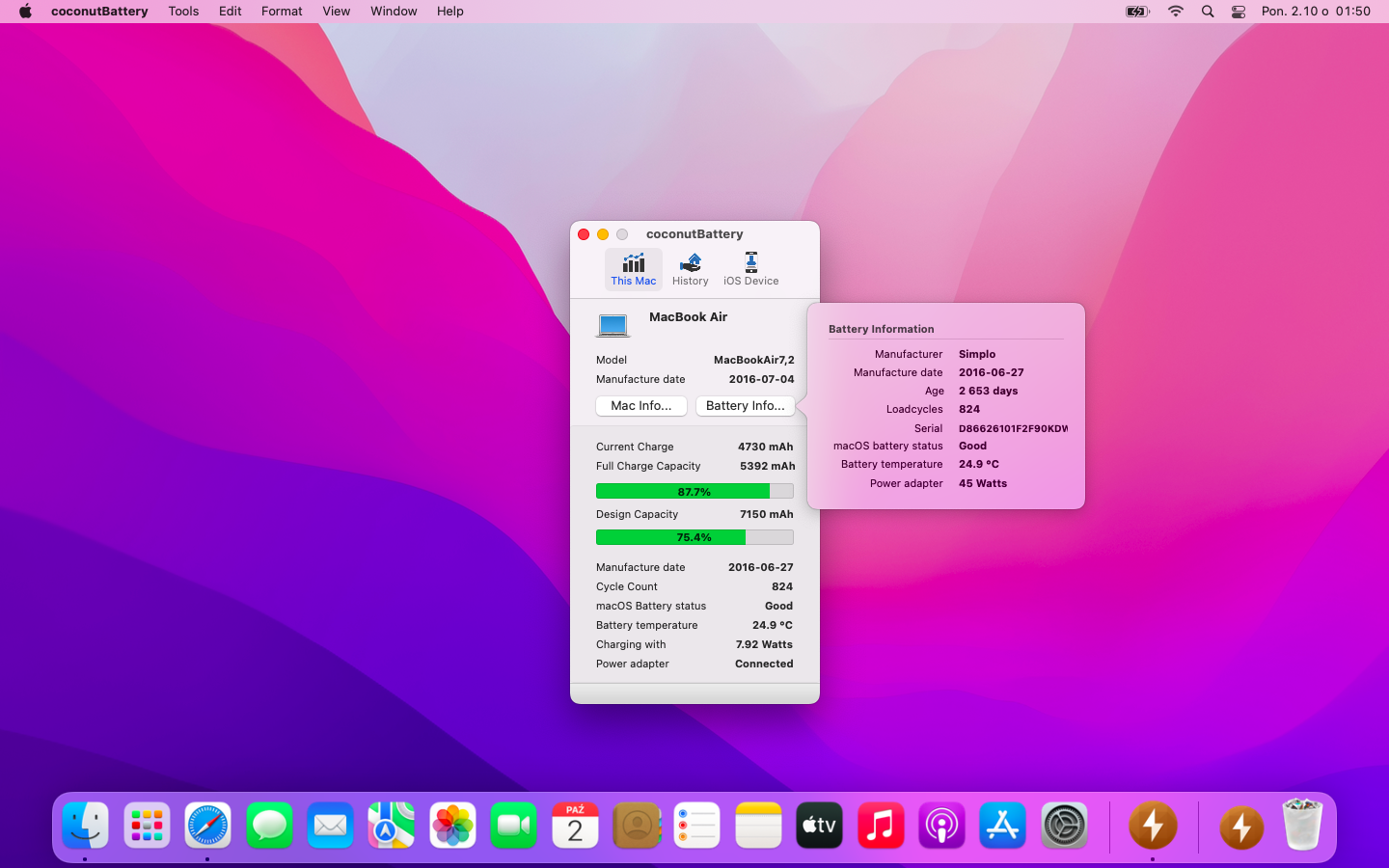Open App Store from the Dock
The height and width of the screenshot is (868, 1389).
[1003, 826]
